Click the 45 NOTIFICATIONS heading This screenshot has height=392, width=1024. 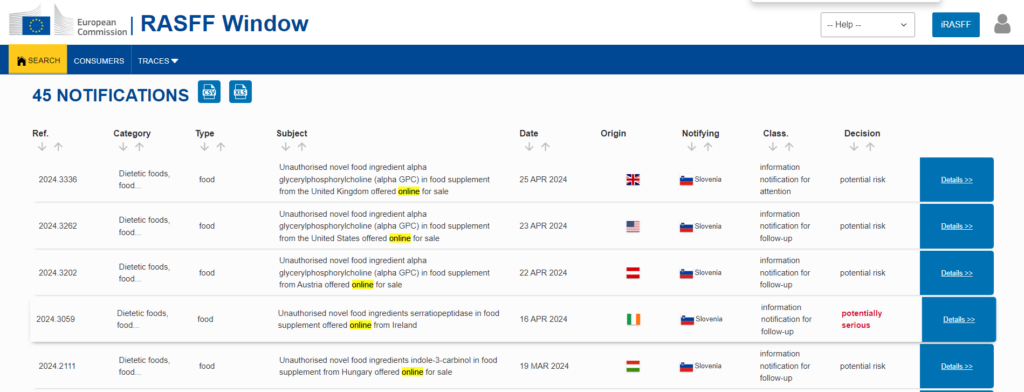pos(110,95)
